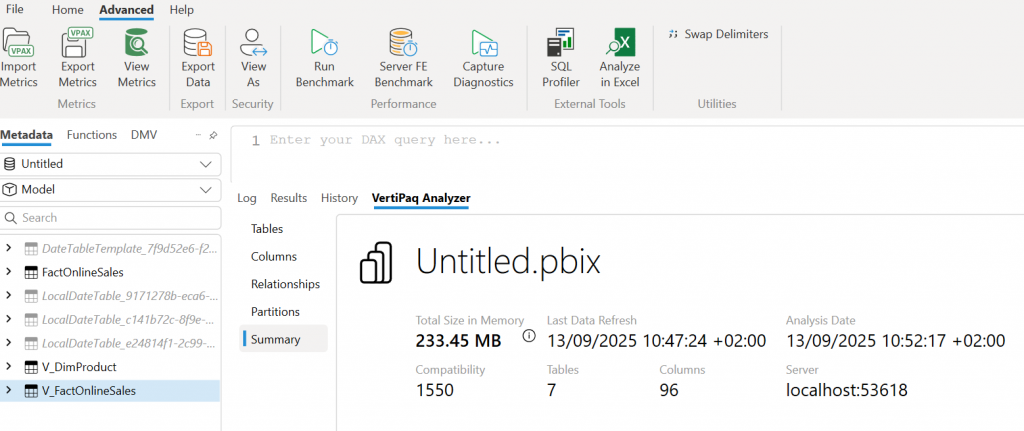Expand the V_DimProduct table node
This screenshot has height=431, width=1024.
pos(9,367)
